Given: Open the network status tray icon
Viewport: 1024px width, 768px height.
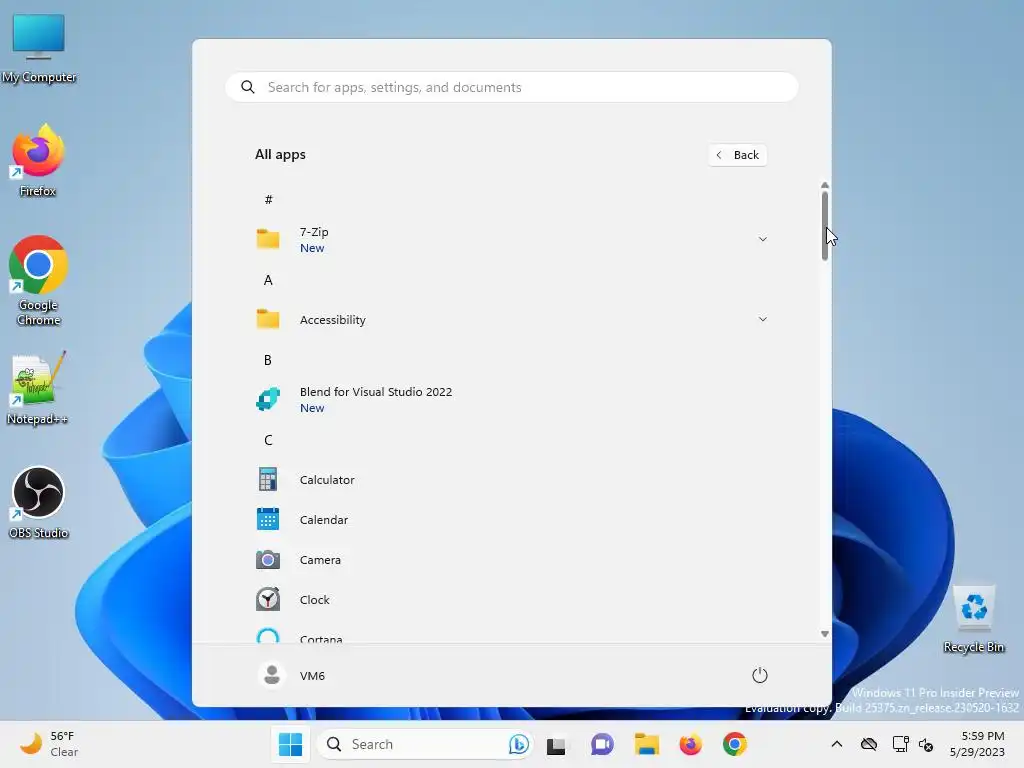Looking at the screenshot, I should pyautogui.click(x=901, y=744).
